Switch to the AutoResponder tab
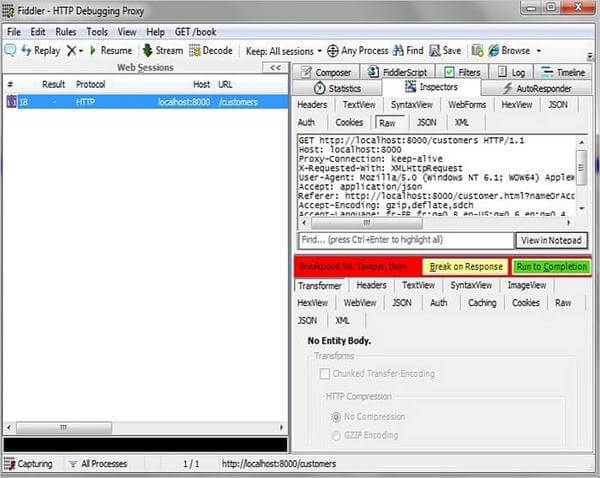This screenshot has height=478, width=600. [540, 88]
